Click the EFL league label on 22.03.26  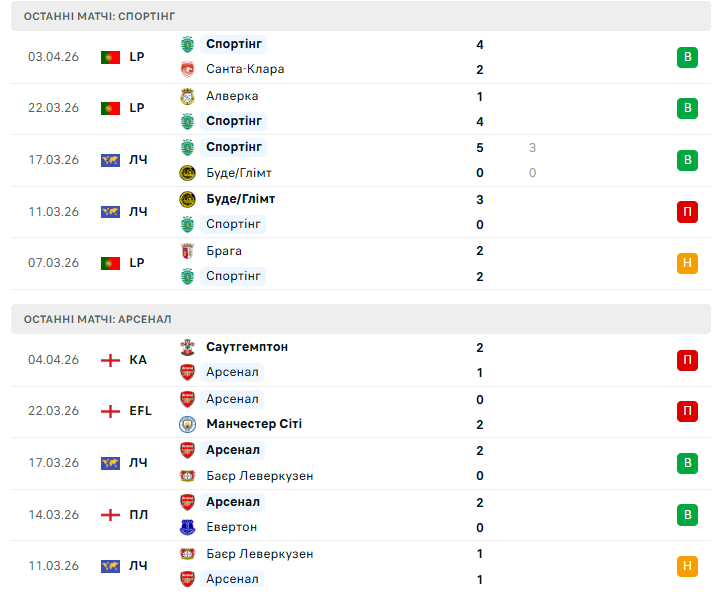pos(140,411)
